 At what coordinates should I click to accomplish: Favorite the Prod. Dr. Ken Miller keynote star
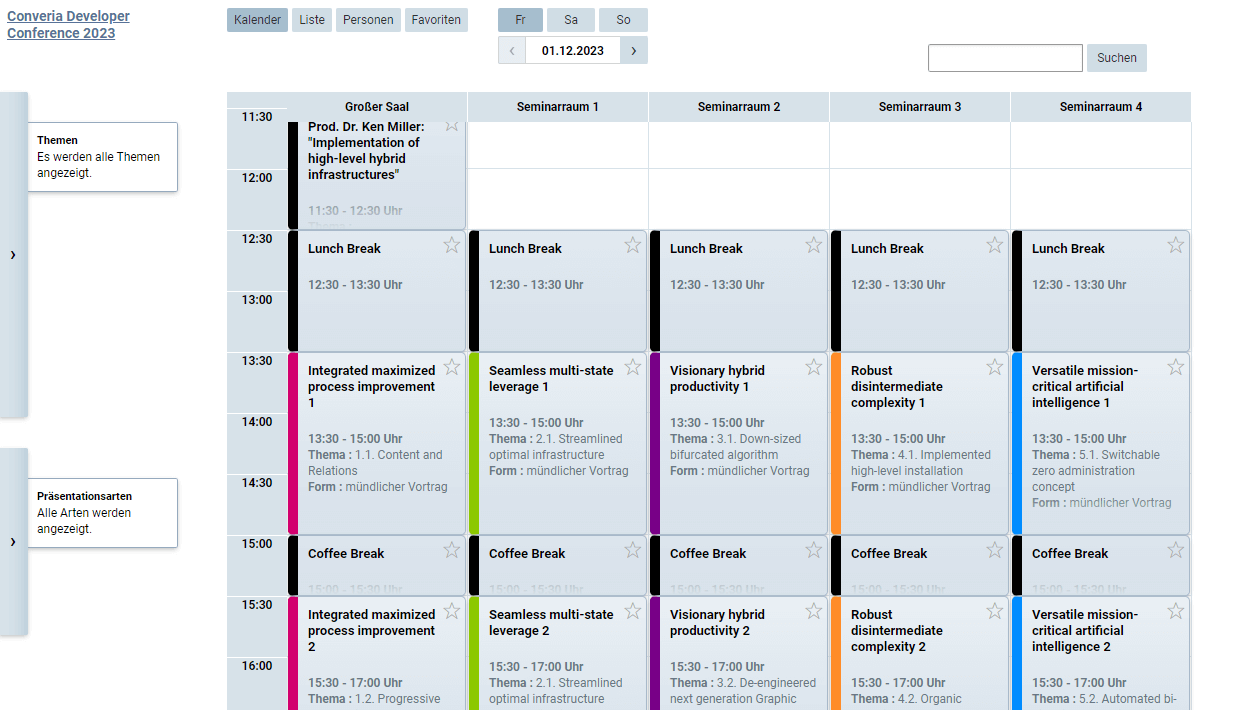[452, 126]
